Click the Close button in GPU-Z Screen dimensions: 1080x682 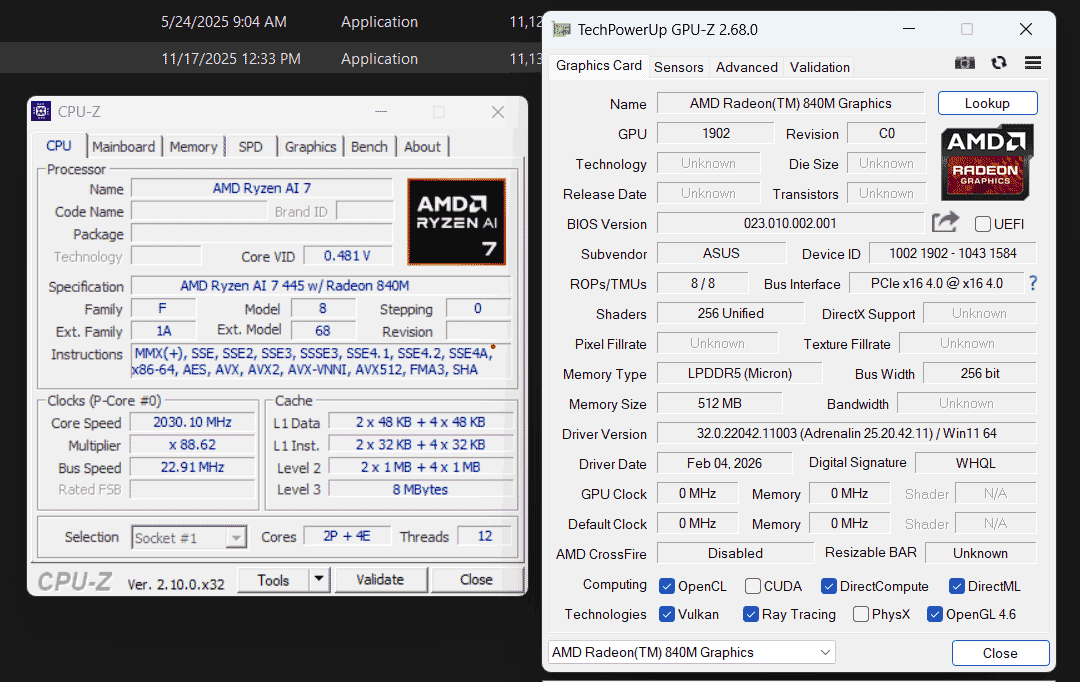(1000, 653)
